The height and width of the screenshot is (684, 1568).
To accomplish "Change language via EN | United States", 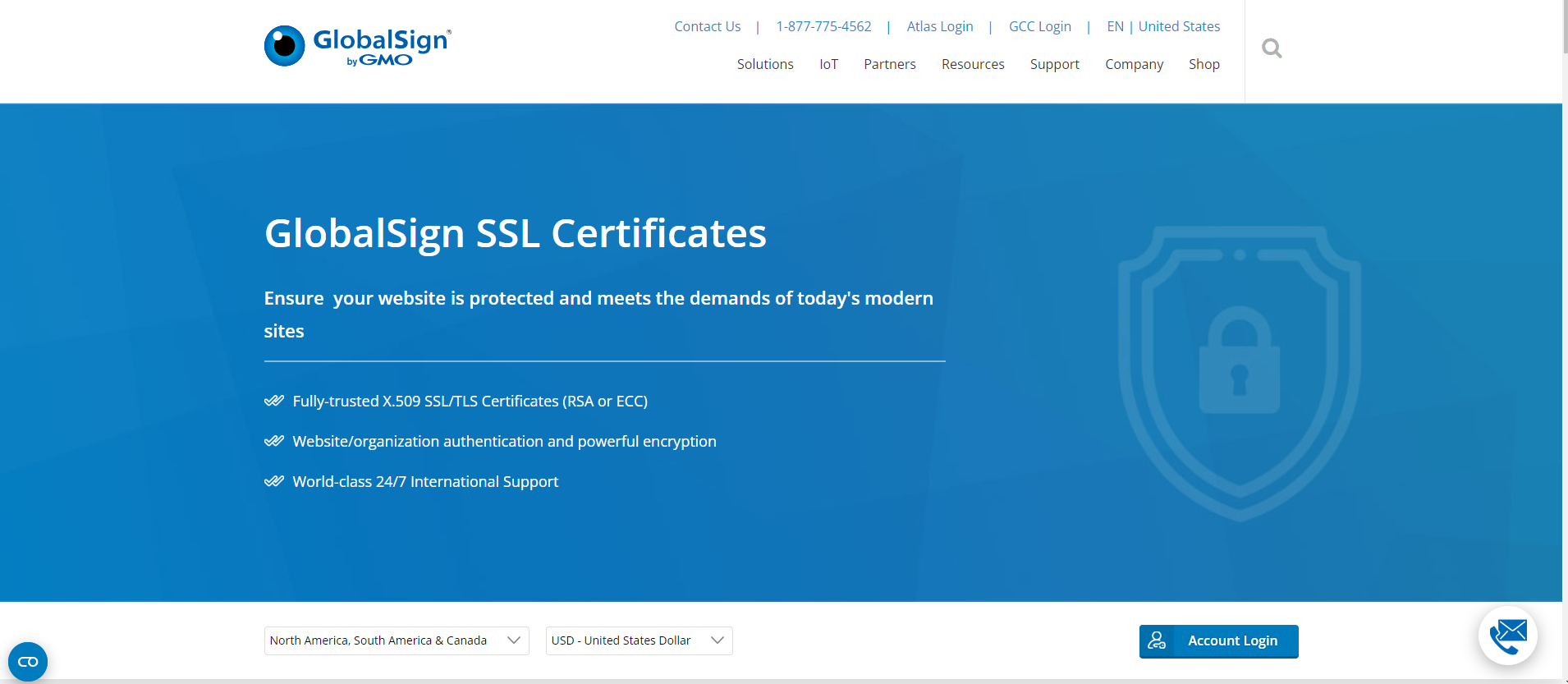I will [x=1163, y=26].
